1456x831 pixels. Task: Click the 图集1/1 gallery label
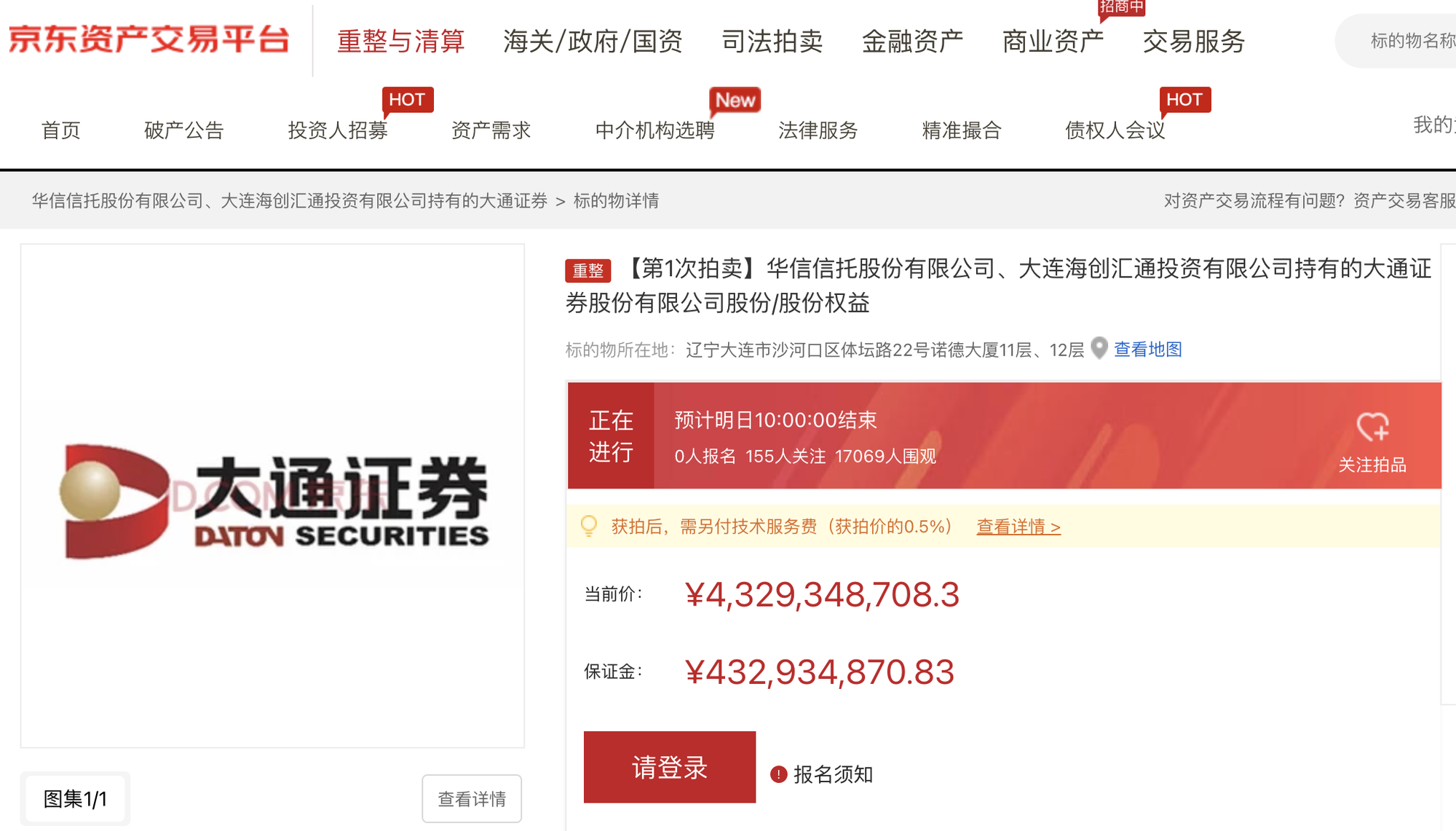[x=76, y=799]
